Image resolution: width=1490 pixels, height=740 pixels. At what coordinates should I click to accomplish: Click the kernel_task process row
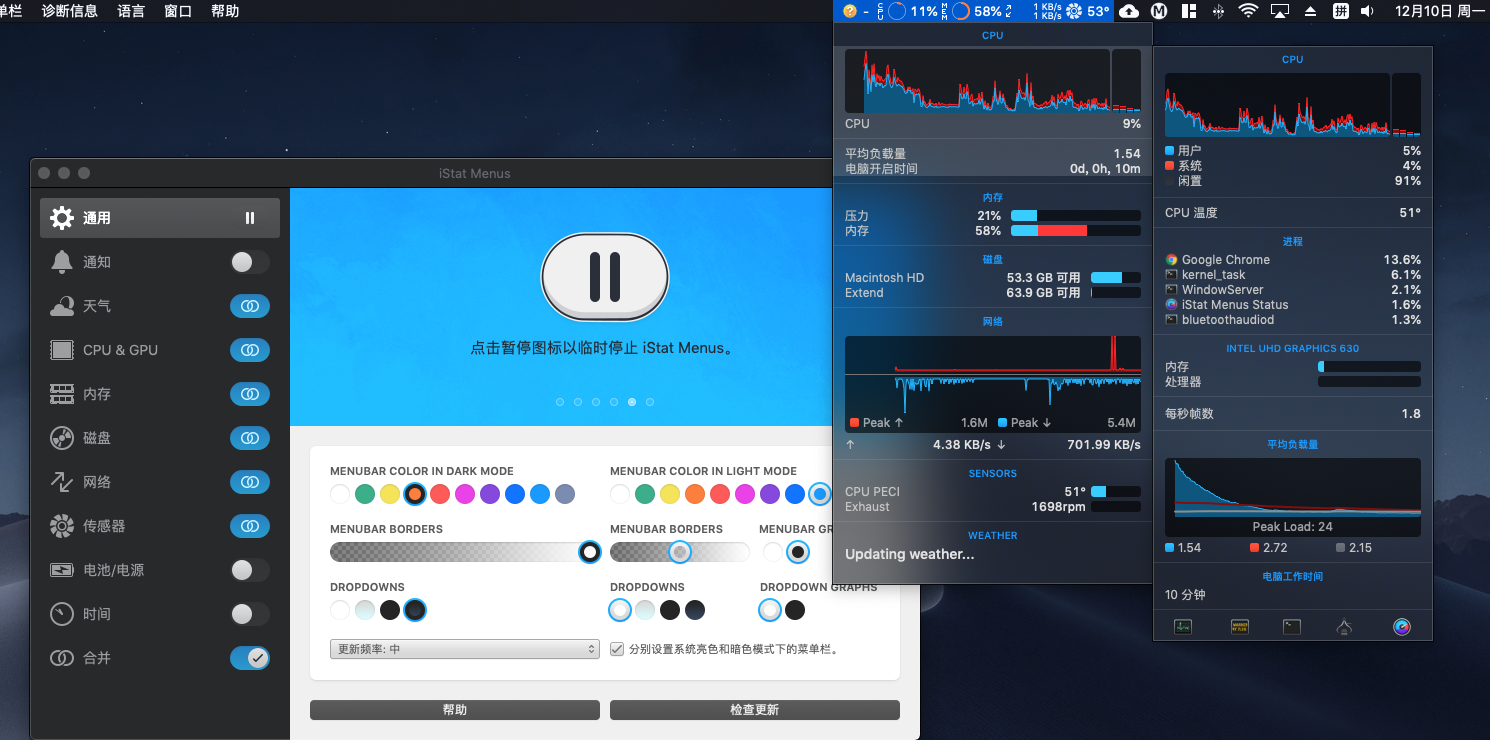(x=1293, y=275)
